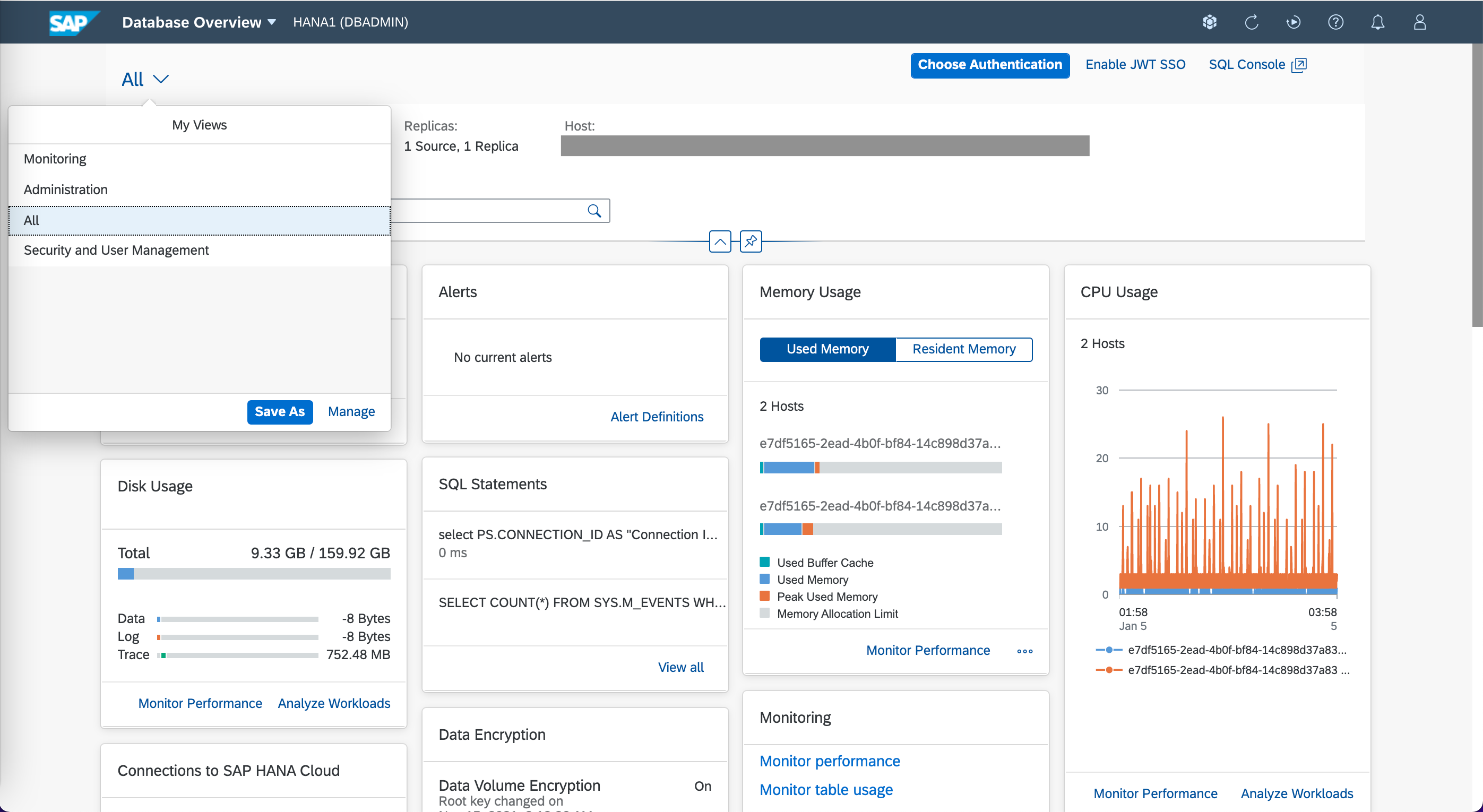
Task: Select Monitoring view from My Views
Action: 55,159
